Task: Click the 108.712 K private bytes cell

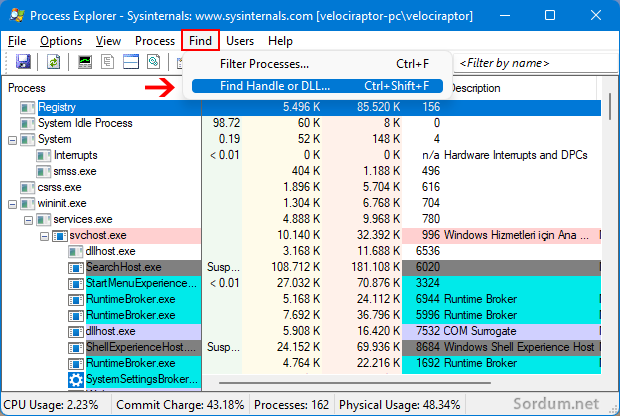Action: [x=295, y=268]
